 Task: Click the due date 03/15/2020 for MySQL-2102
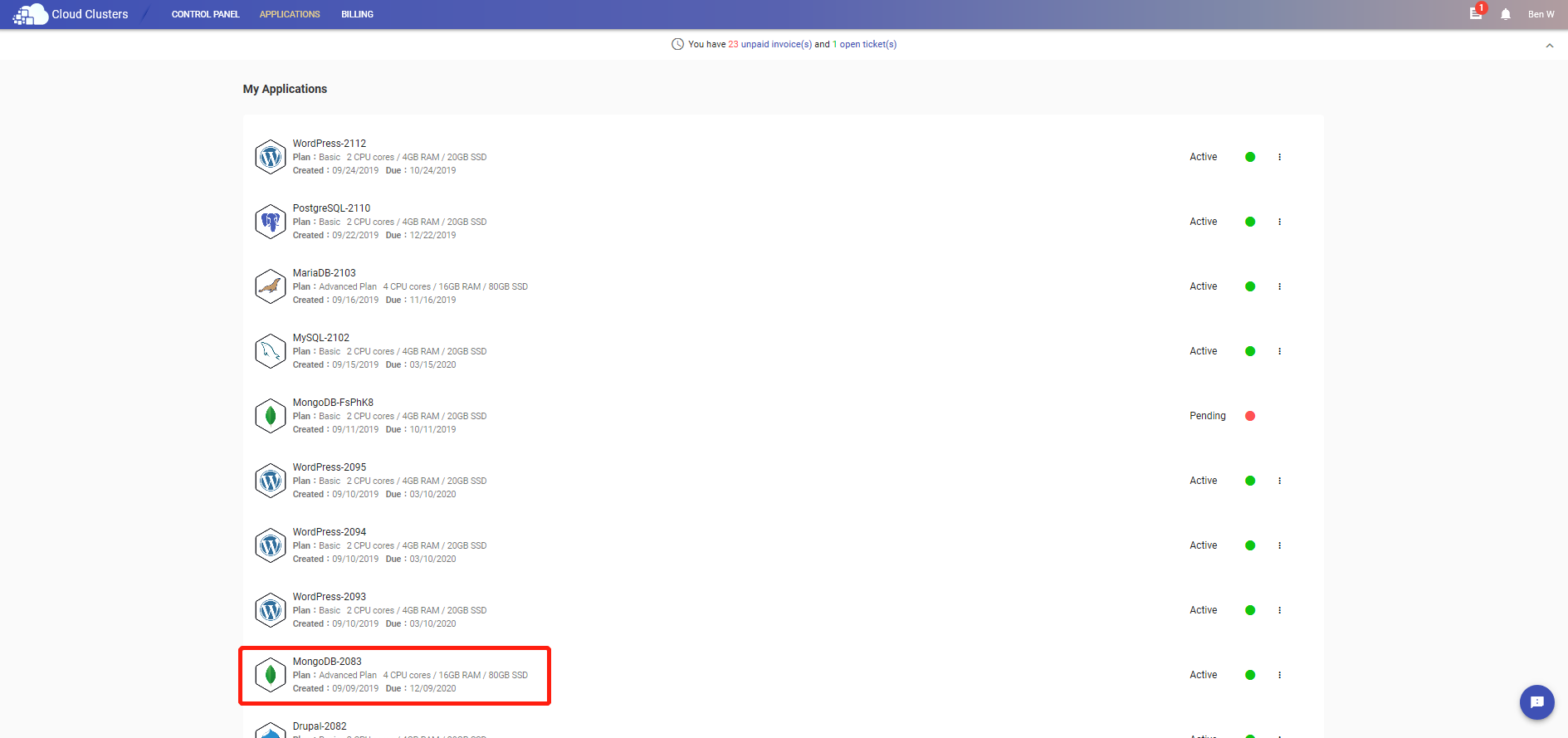[x=432, y=364]
